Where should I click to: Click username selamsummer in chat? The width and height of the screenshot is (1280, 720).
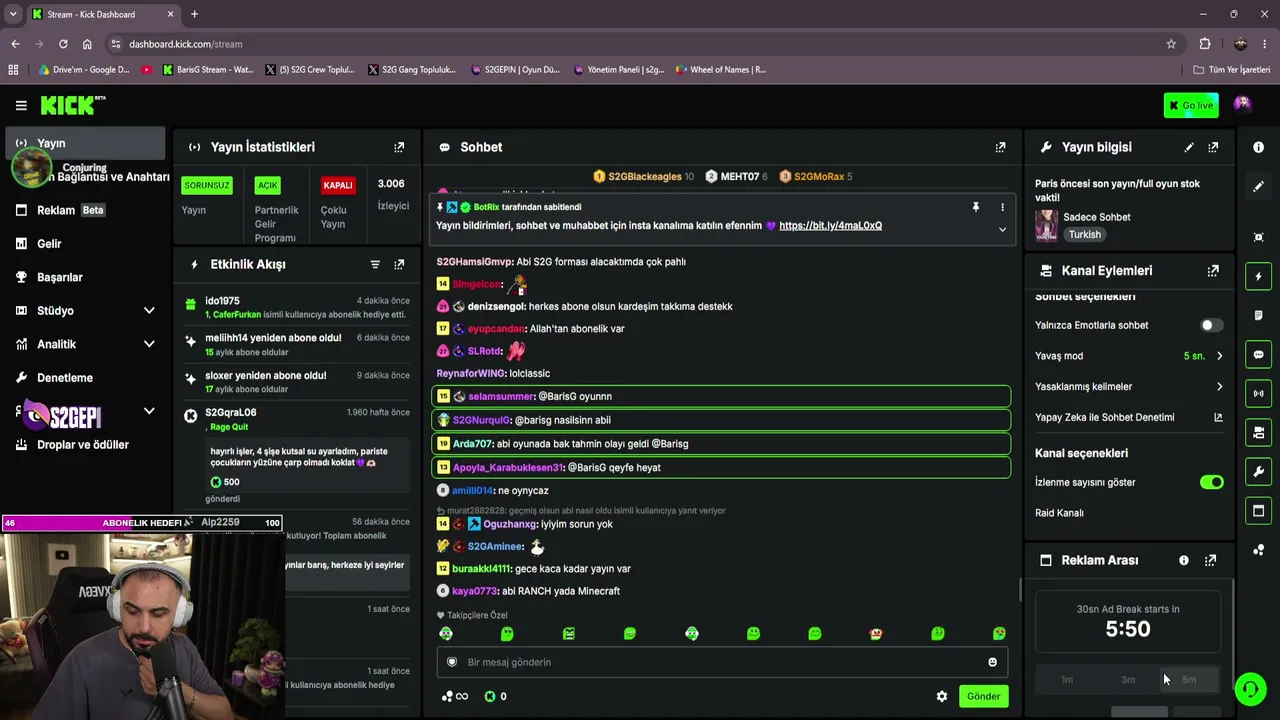coord(501,396)
